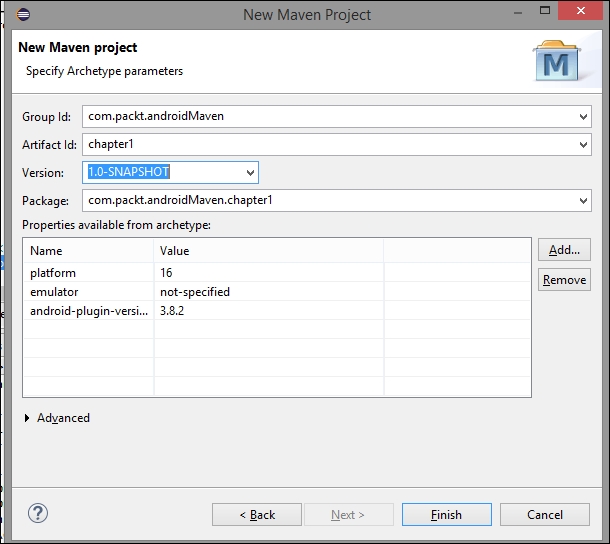The width and height of the screenshot is (610, 544).
Task: Click the Value column header
Action: 269,251
